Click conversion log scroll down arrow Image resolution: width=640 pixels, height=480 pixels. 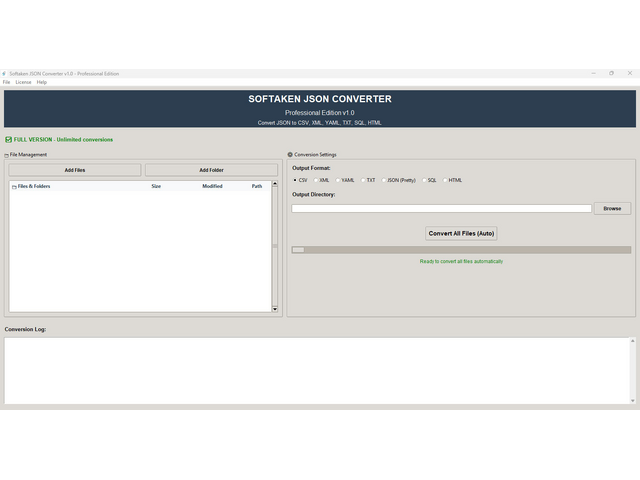coord(633,401)
